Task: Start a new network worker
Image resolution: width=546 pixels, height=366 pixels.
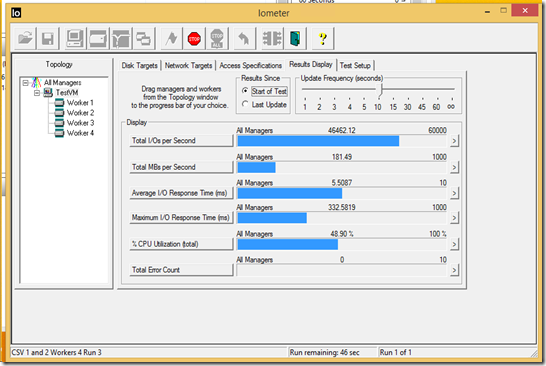Action: point(120,38)
